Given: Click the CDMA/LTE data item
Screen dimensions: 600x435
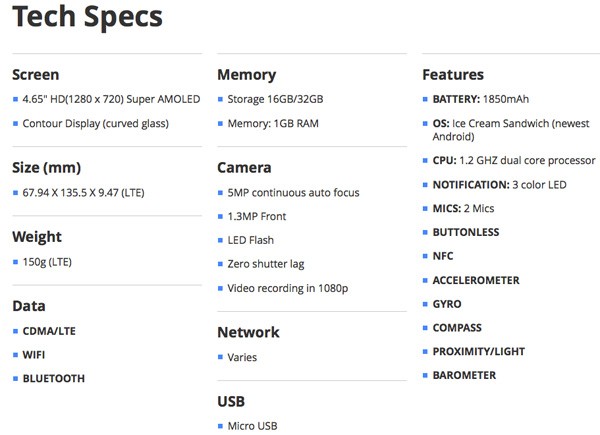Looking at the screenshot, I should click(51, 331).
